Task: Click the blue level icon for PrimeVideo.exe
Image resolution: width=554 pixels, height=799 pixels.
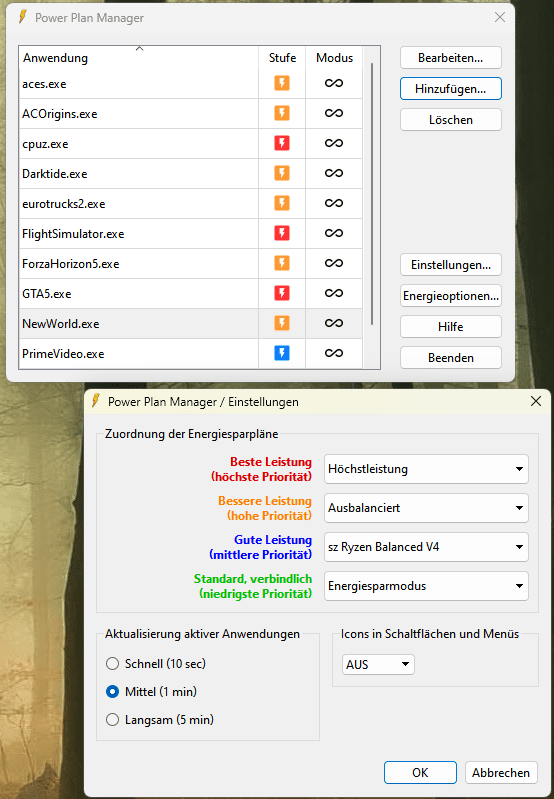Action: [282, 353]
